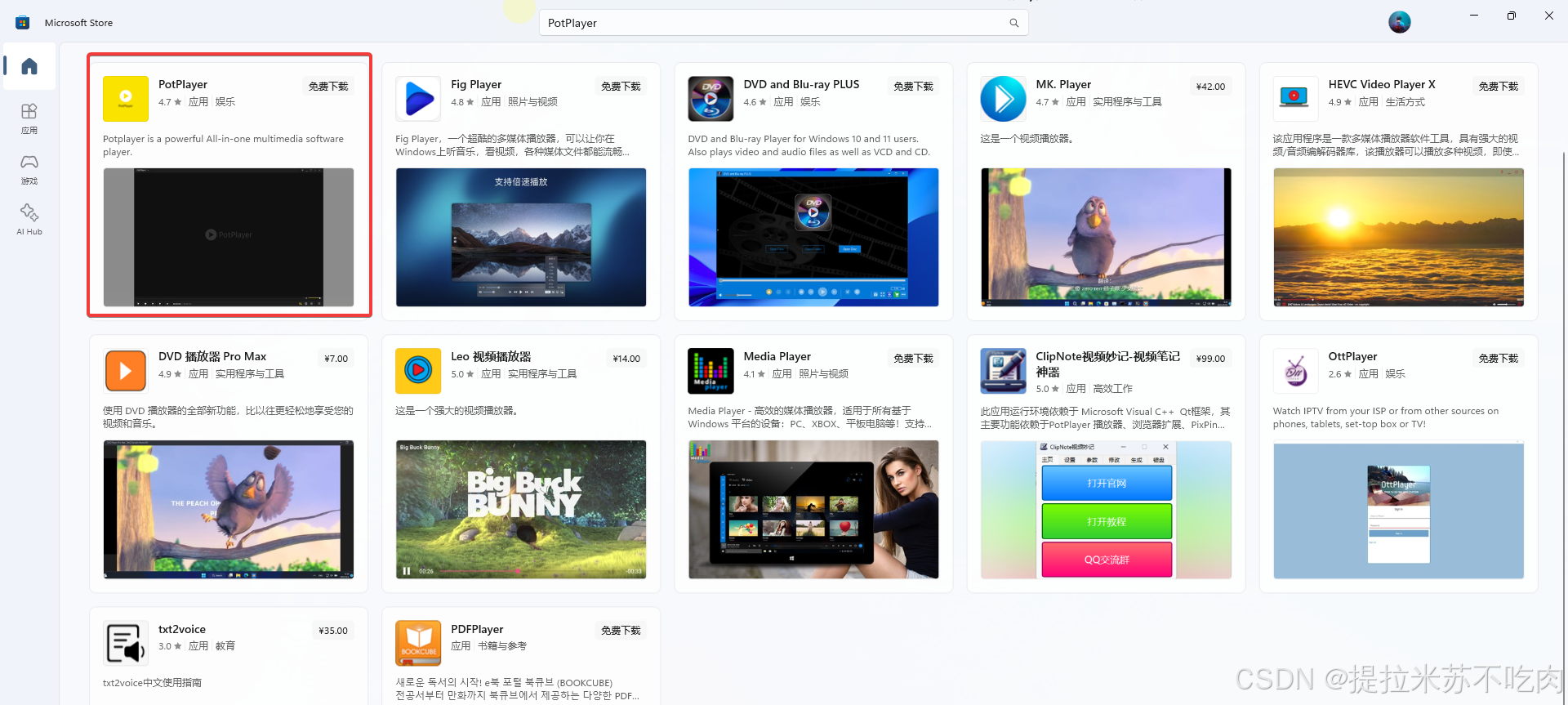Click the Potplayer description text
The width and height of the screenshot is (1568, 705).
[x=224, y=145]
